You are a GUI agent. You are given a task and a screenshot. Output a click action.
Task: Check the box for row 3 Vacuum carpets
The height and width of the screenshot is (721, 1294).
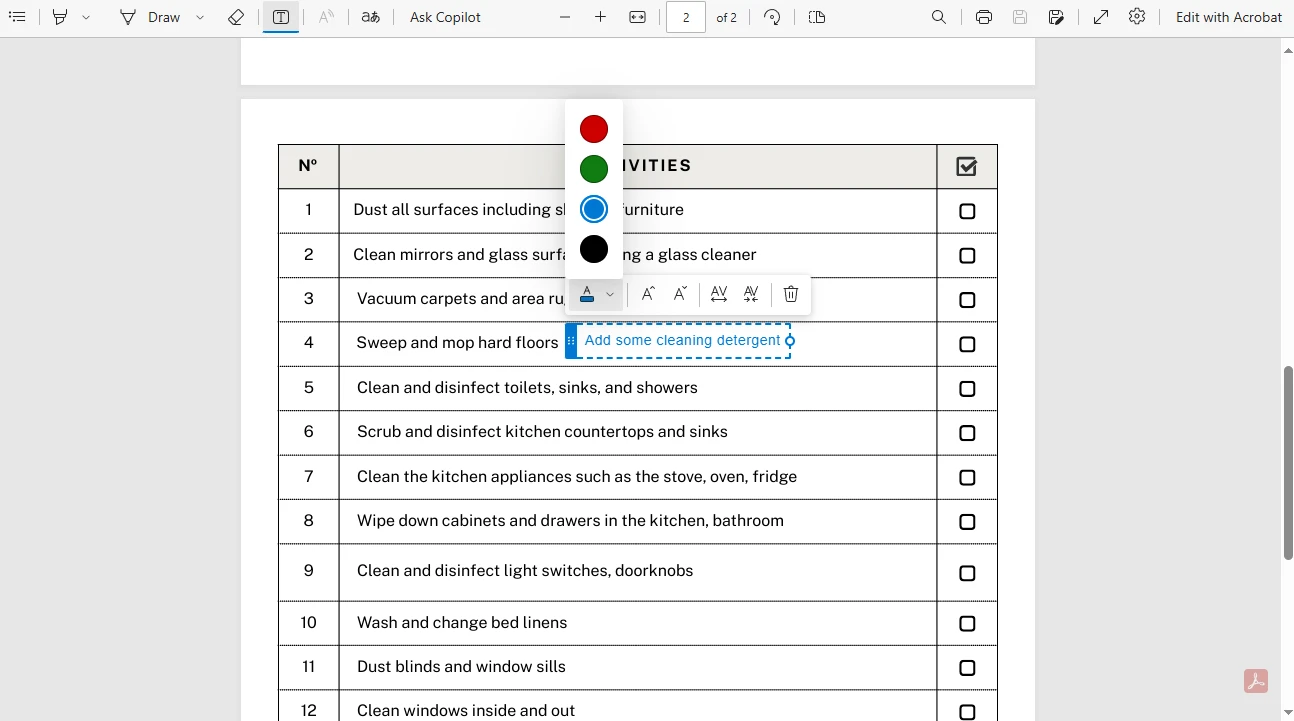(x=967, y=300)
